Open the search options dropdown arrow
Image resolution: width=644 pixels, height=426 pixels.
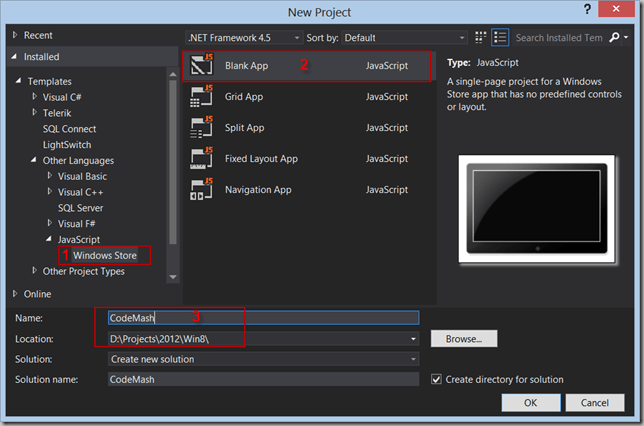tap(626, 37)
